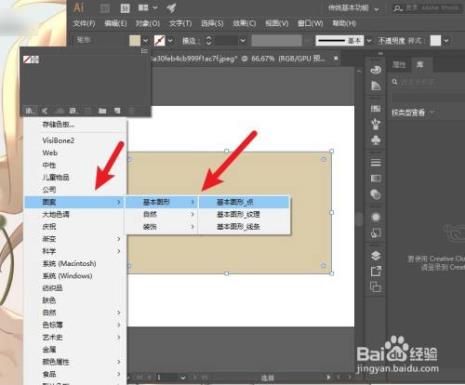Select 基本图形 in the 图案 submenu

pyautogui.click(x=162, y=202)
